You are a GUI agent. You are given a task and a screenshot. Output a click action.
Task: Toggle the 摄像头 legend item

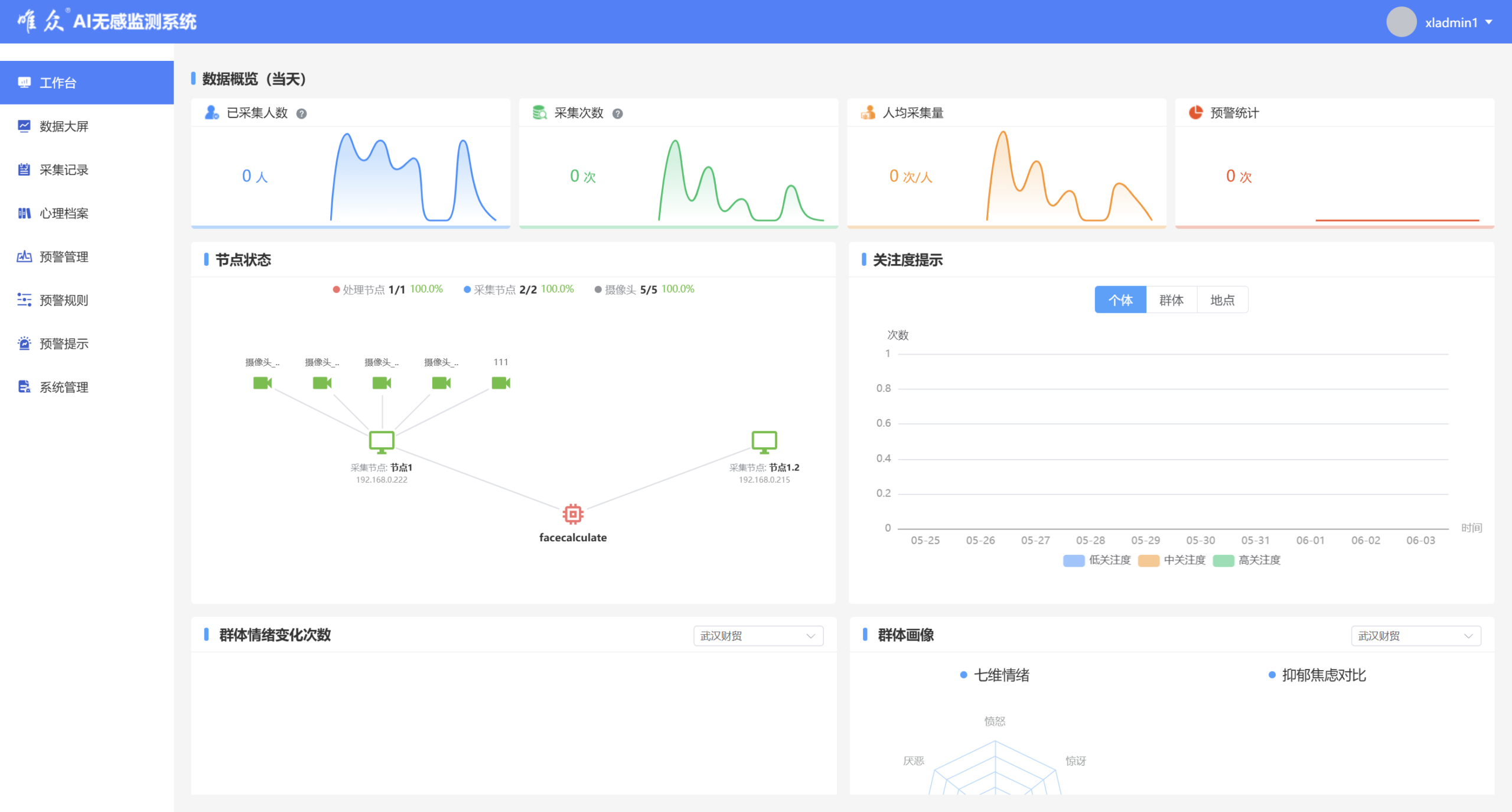[x=644, y=290]
